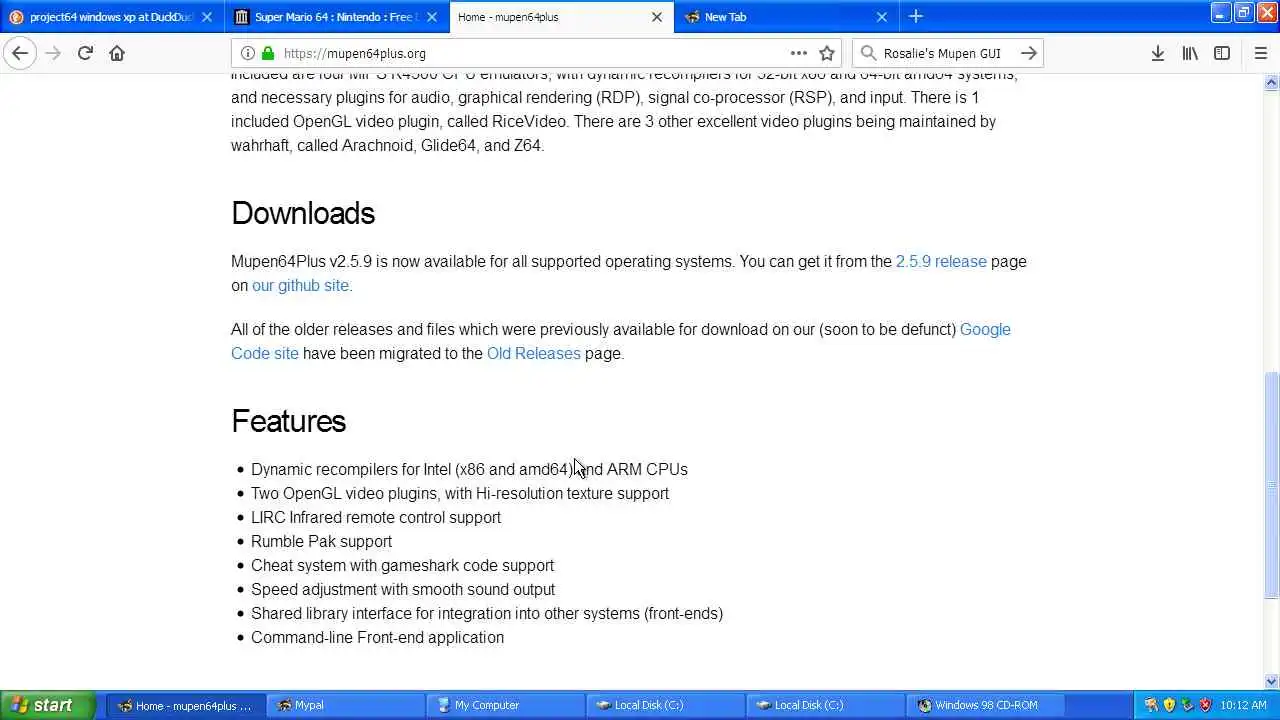The height and width of the screenshot is (720, 1280).
Task: Open the our github site link
Action: click(300, 285)
